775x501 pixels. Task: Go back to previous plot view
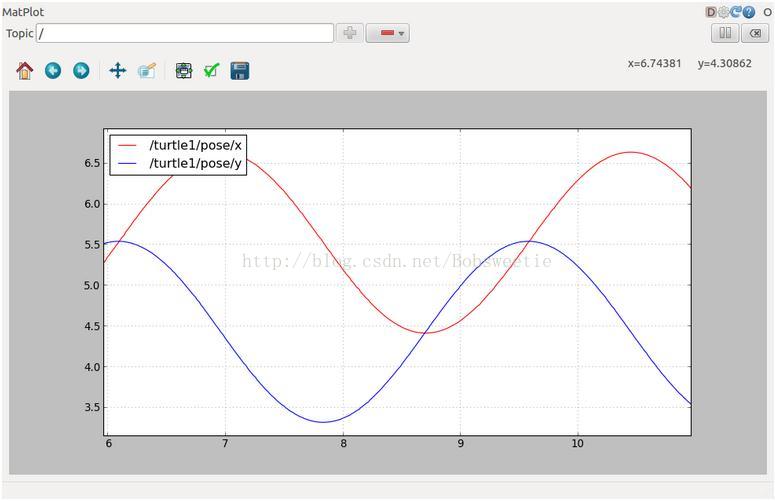pyautogui.click(x=53, y=71)
